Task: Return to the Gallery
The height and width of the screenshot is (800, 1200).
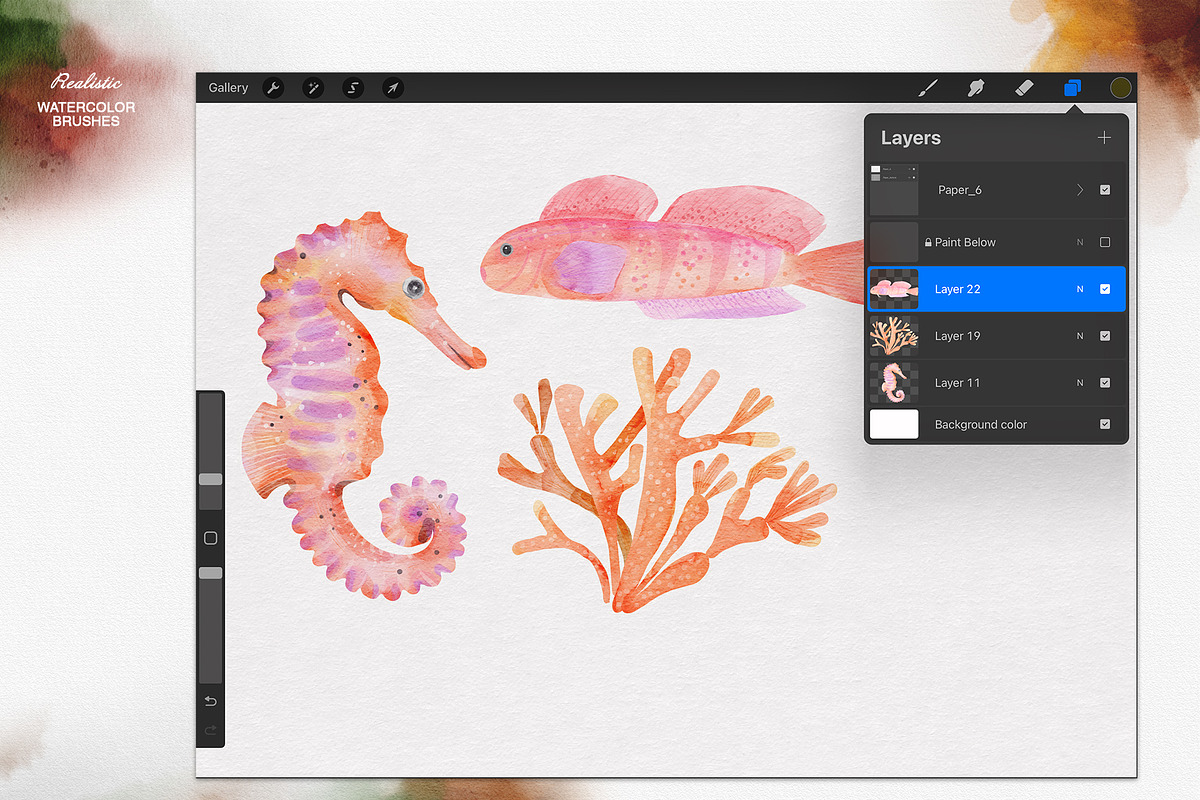Action: [x=228, y=88]
